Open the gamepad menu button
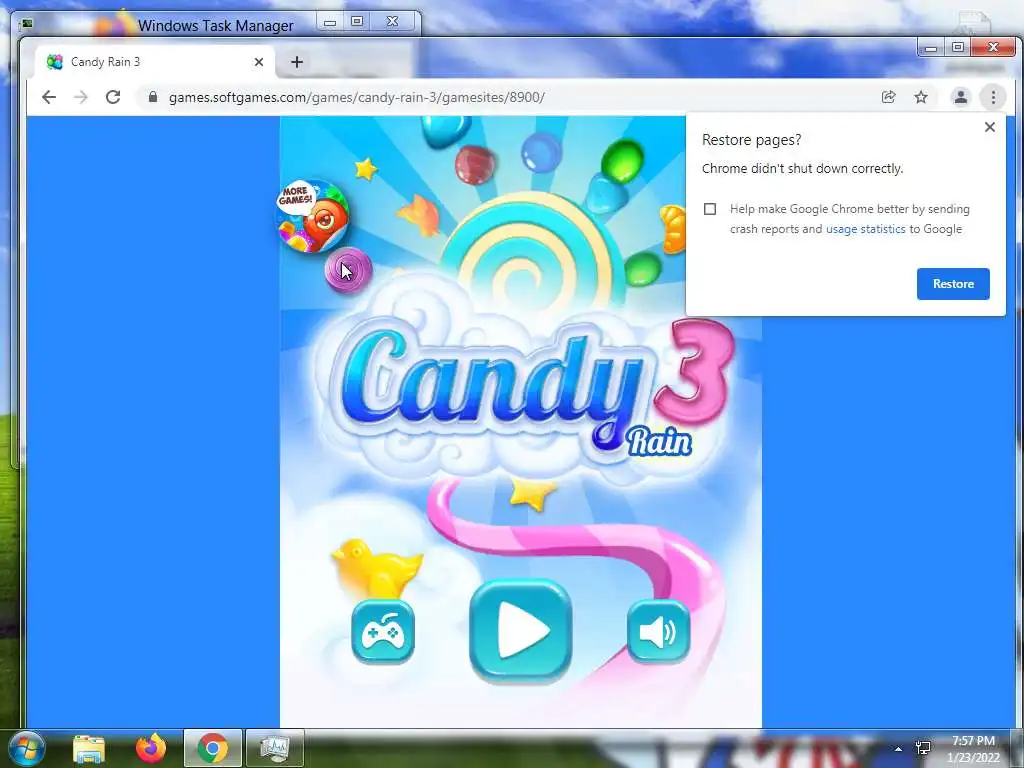 coord(383,632)
